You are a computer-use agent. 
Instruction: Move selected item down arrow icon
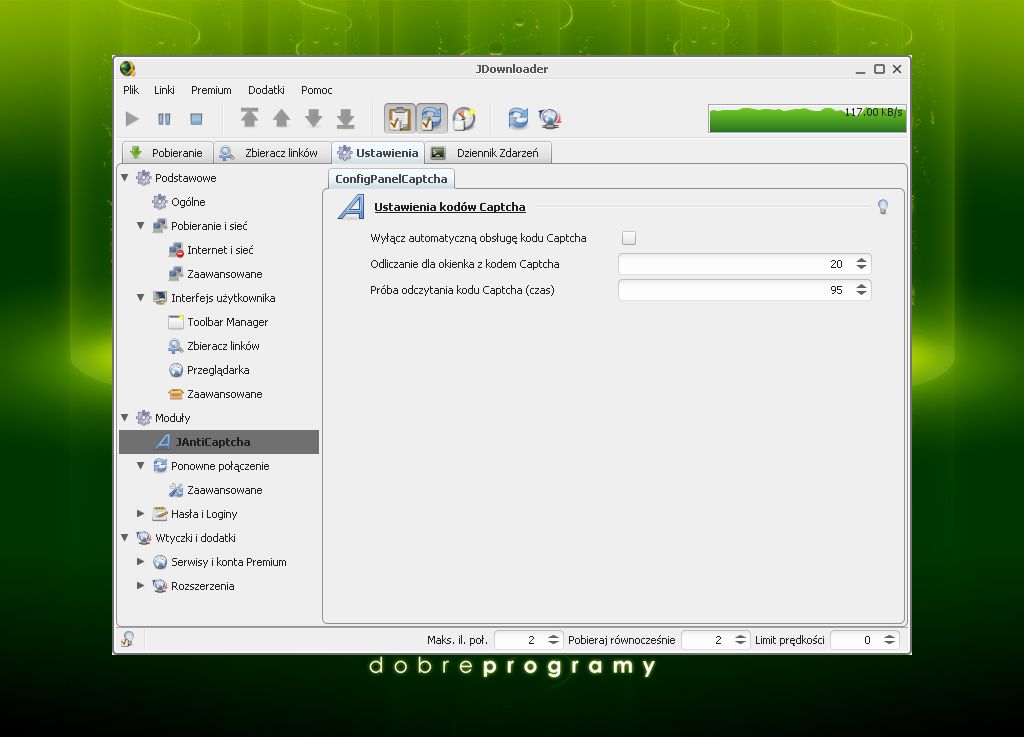(313, 118)
